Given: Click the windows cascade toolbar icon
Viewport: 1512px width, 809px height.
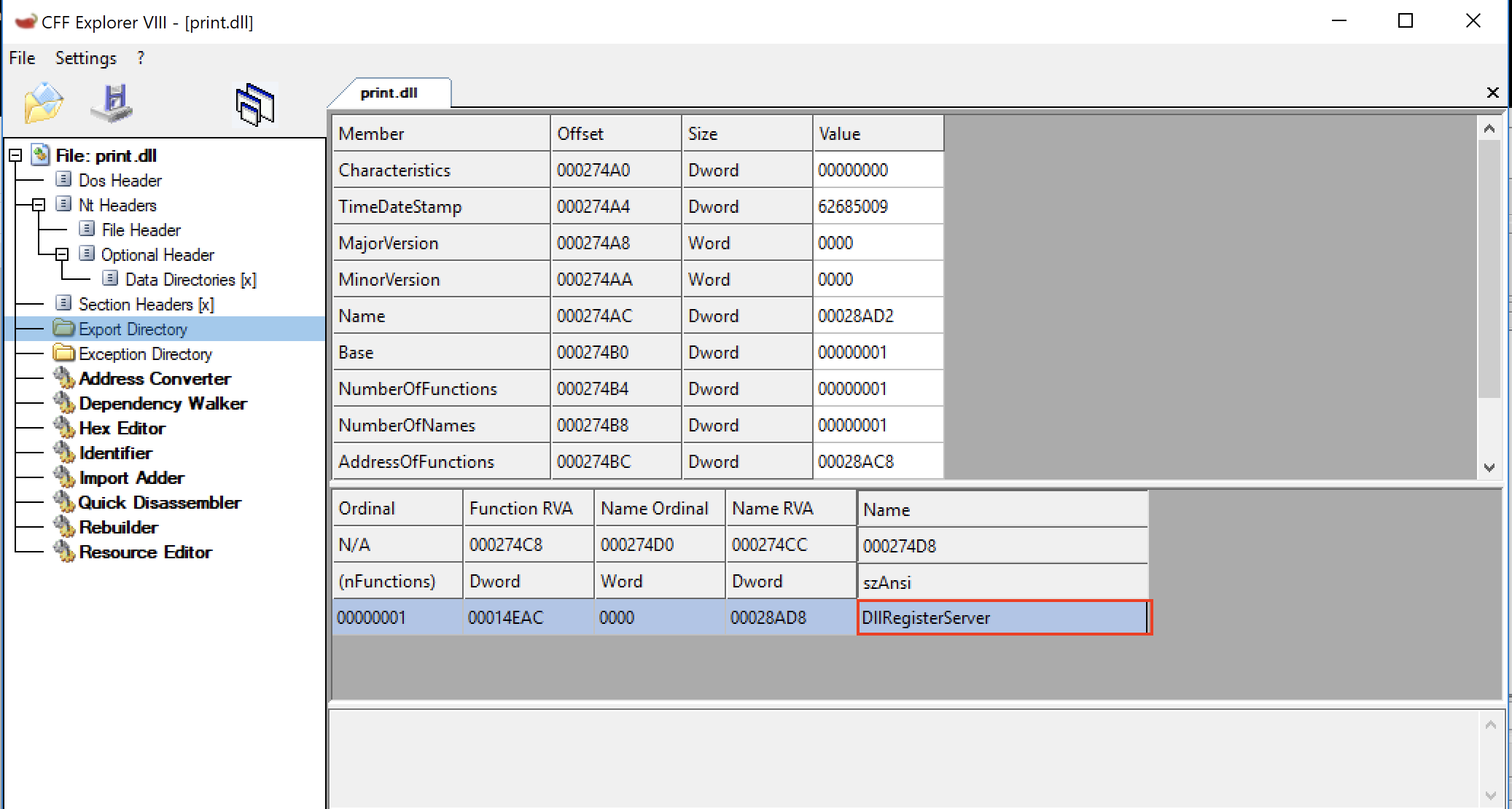Looking at the screenshot, I should pos(254,105).
